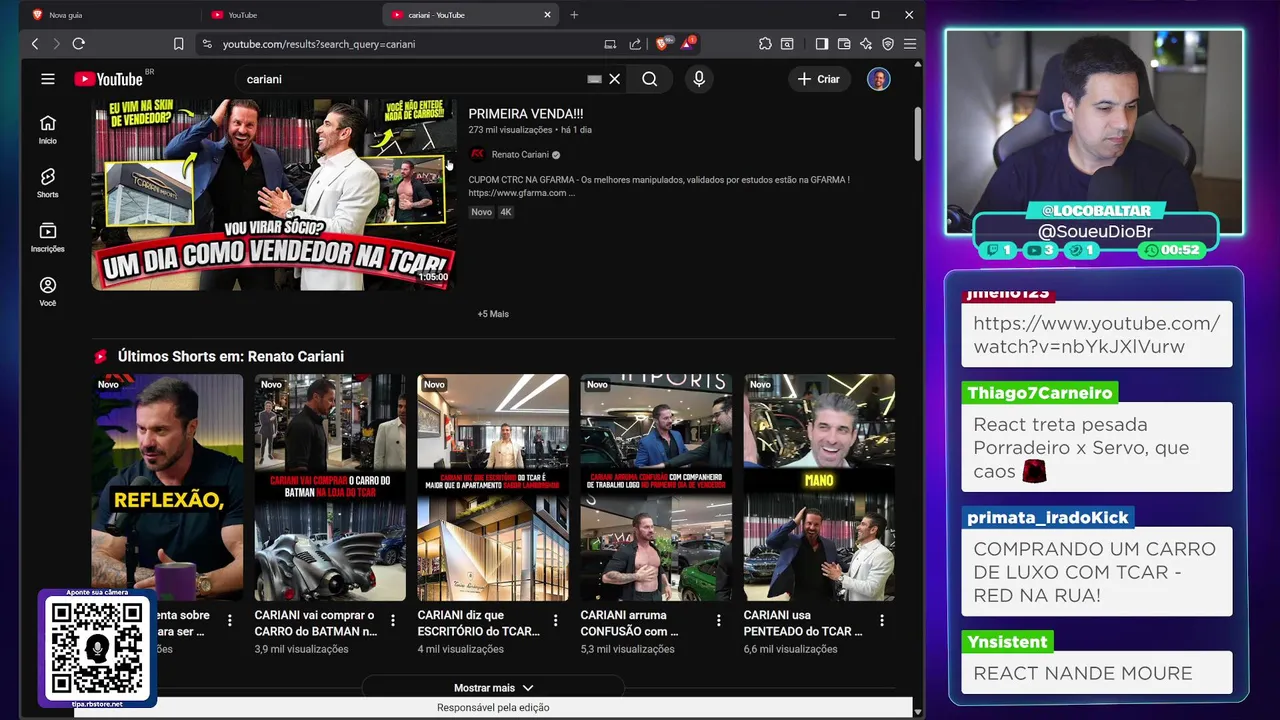This screenshot has height=720, width=1280.
Task: Open the PRIMEIRA VENDA!!! video title
Action: point(526,114)
